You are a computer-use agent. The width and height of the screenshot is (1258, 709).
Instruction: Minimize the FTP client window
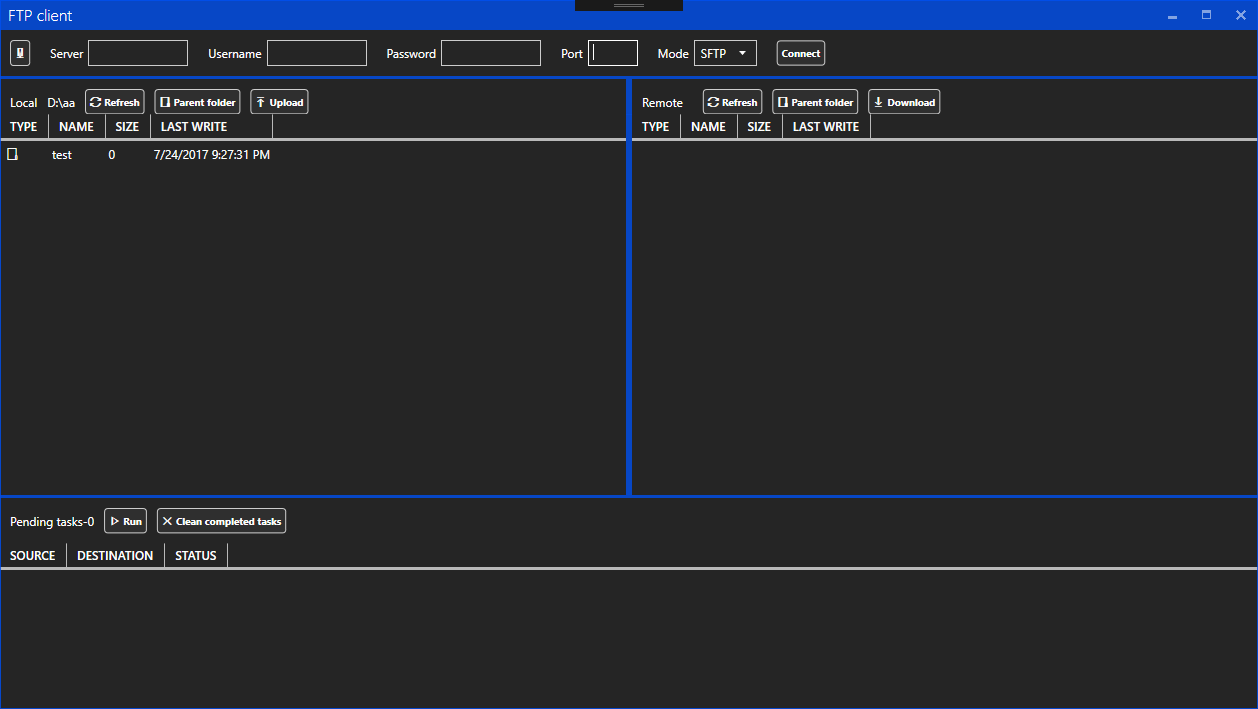click(x=1172, y=16)
